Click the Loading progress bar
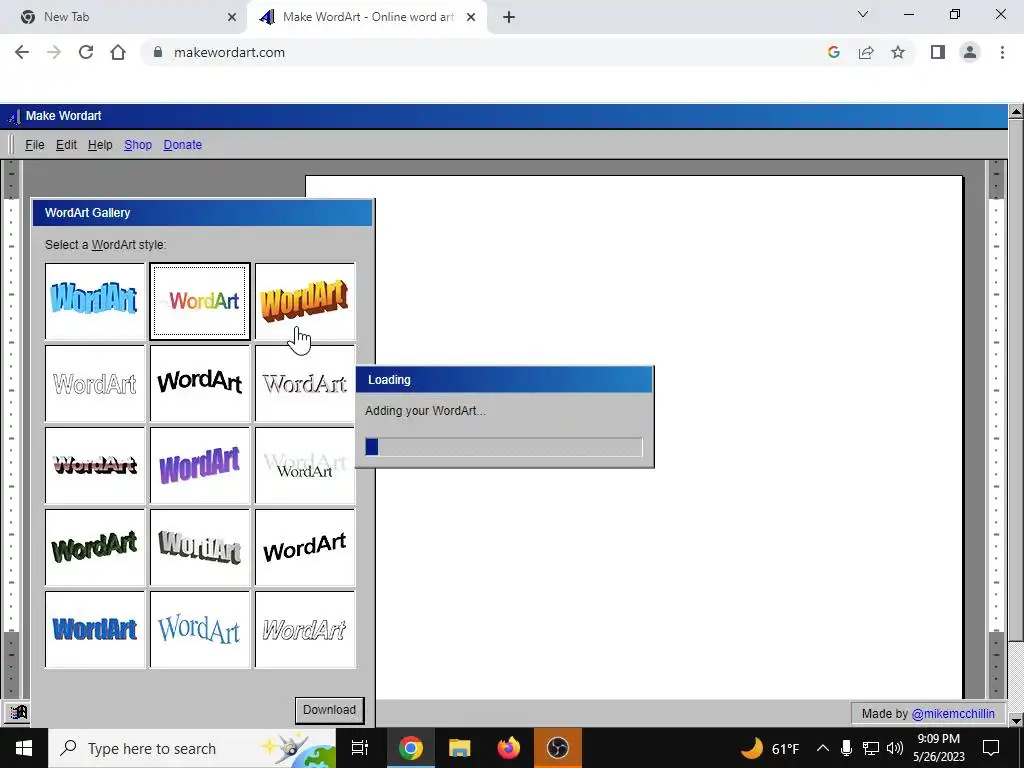Viewport: 1024px width, 768px height. point(504,447)
